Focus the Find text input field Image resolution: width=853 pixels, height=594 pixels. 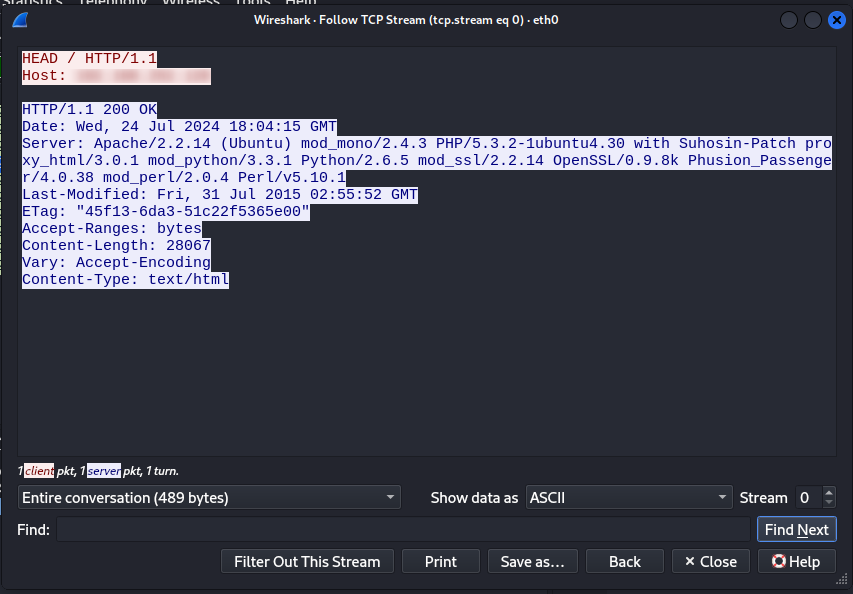click(403, 529)
